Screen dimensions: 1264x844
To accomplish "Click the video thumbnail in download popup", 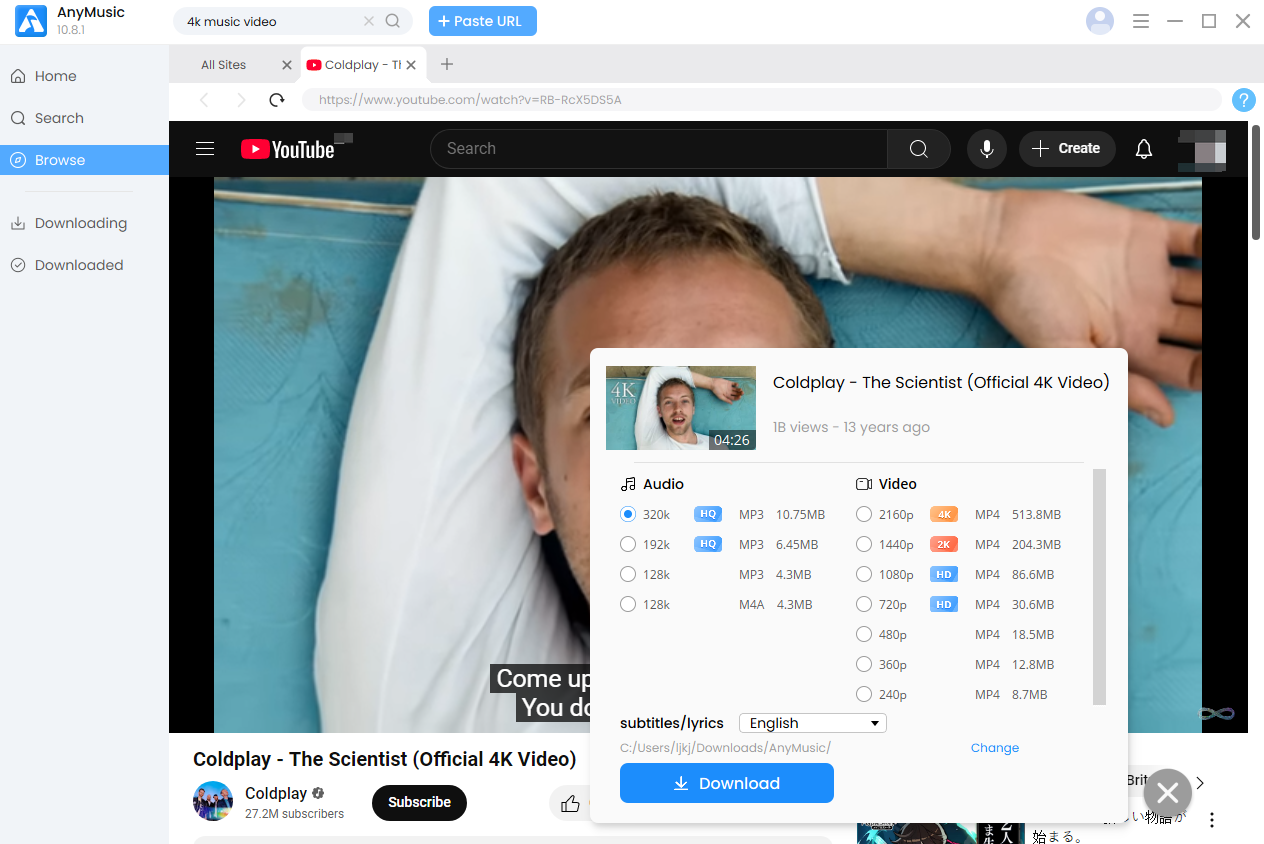I will [681, 408].
